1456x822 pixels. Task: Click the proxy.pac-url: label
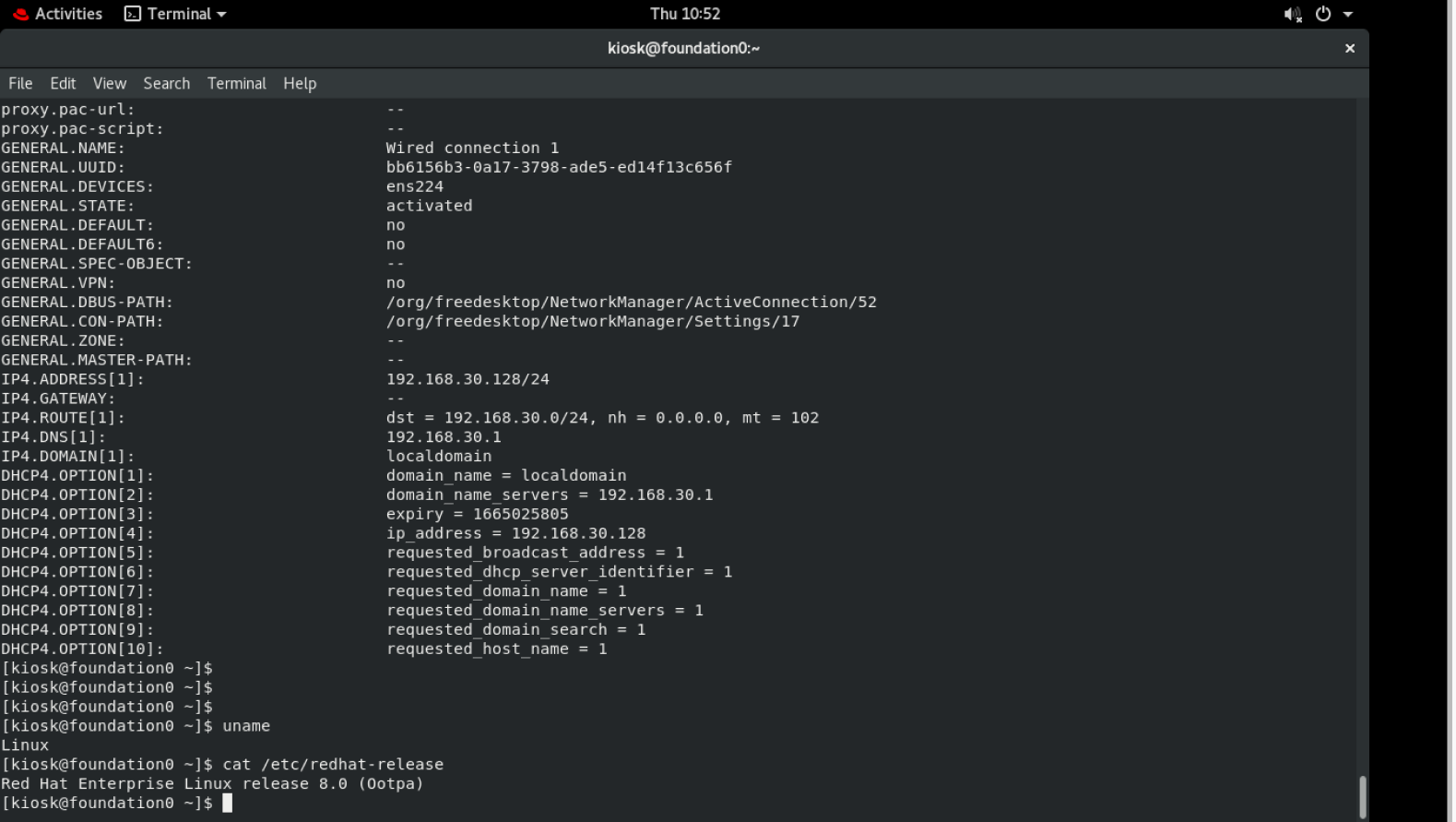[x=67, y=109]
